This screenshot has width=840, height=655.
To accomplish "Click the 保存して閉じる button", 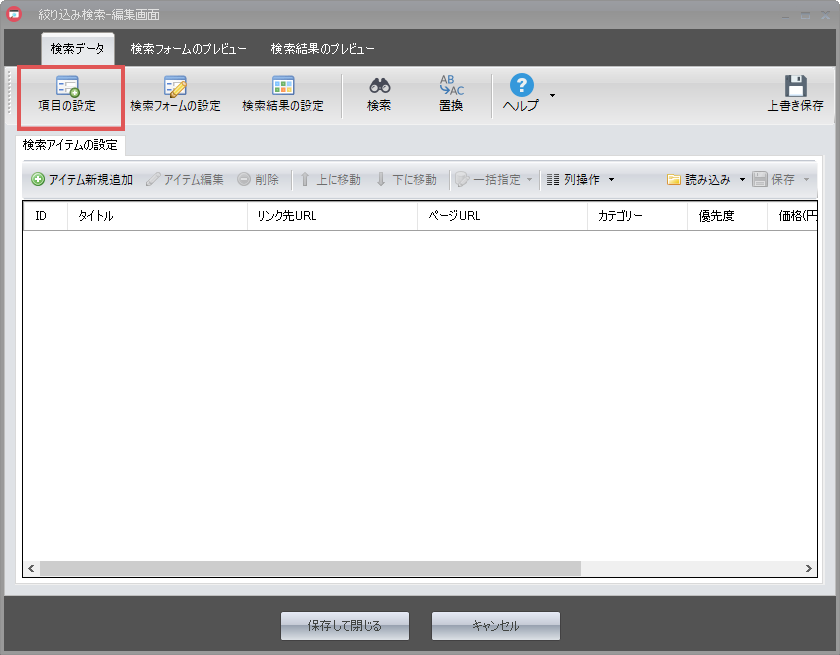I will (345, 626).
